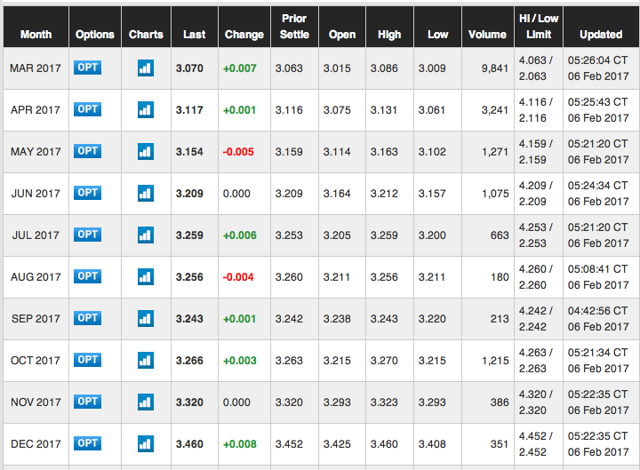Click the Low column header
This screenshot has height=470, width=640.
(x=438, y=27)
